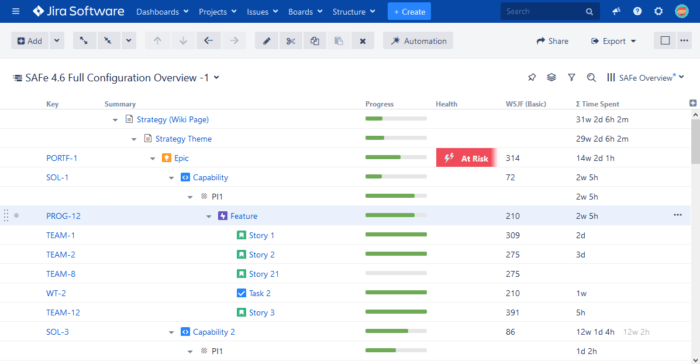Collapse the Strategy Theme row
The height and width of the screenshot is (364, 700).
pos(134,139)
